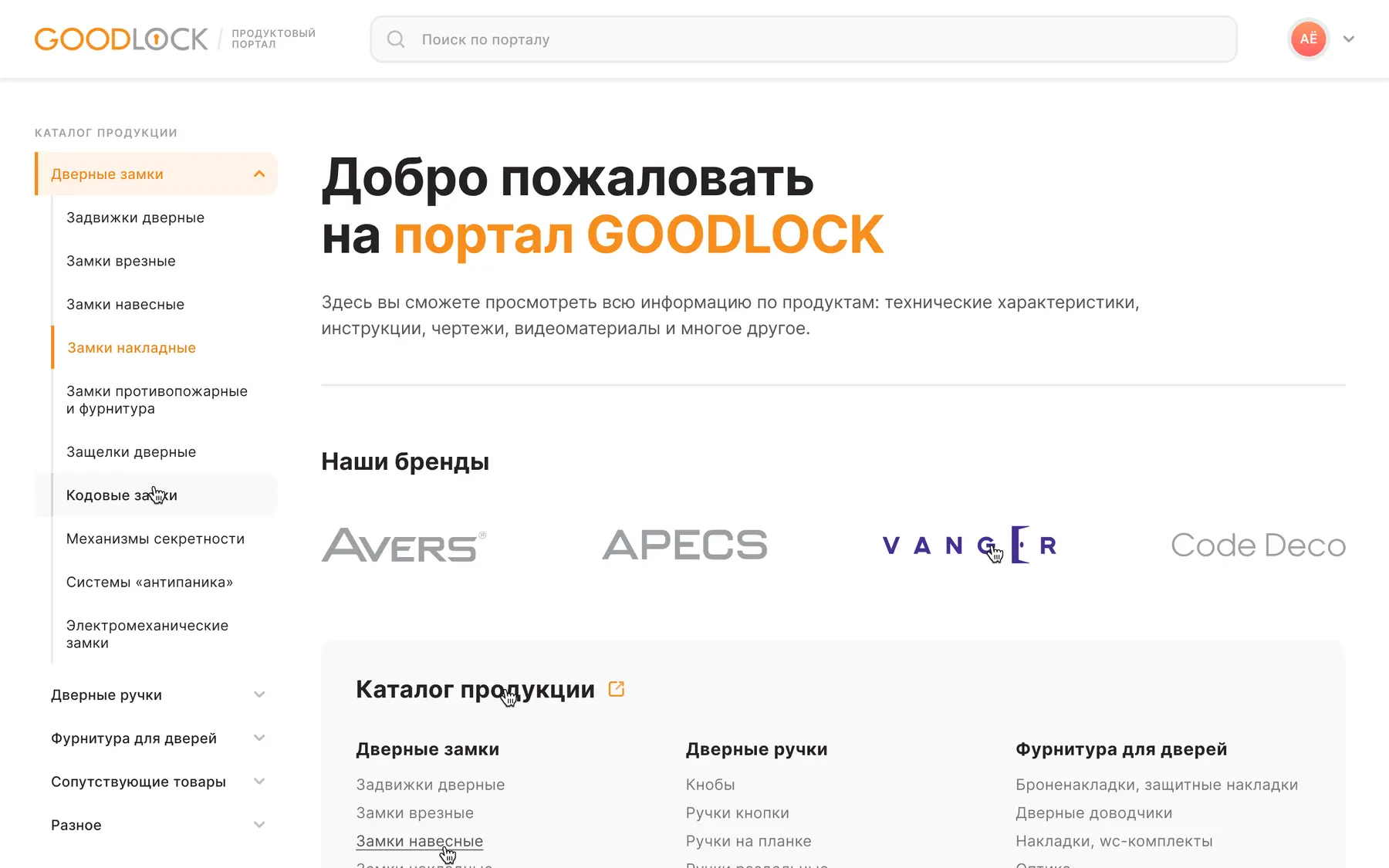
Task: Select Фурнитура для дверей sidebar item
Action: 133,738
